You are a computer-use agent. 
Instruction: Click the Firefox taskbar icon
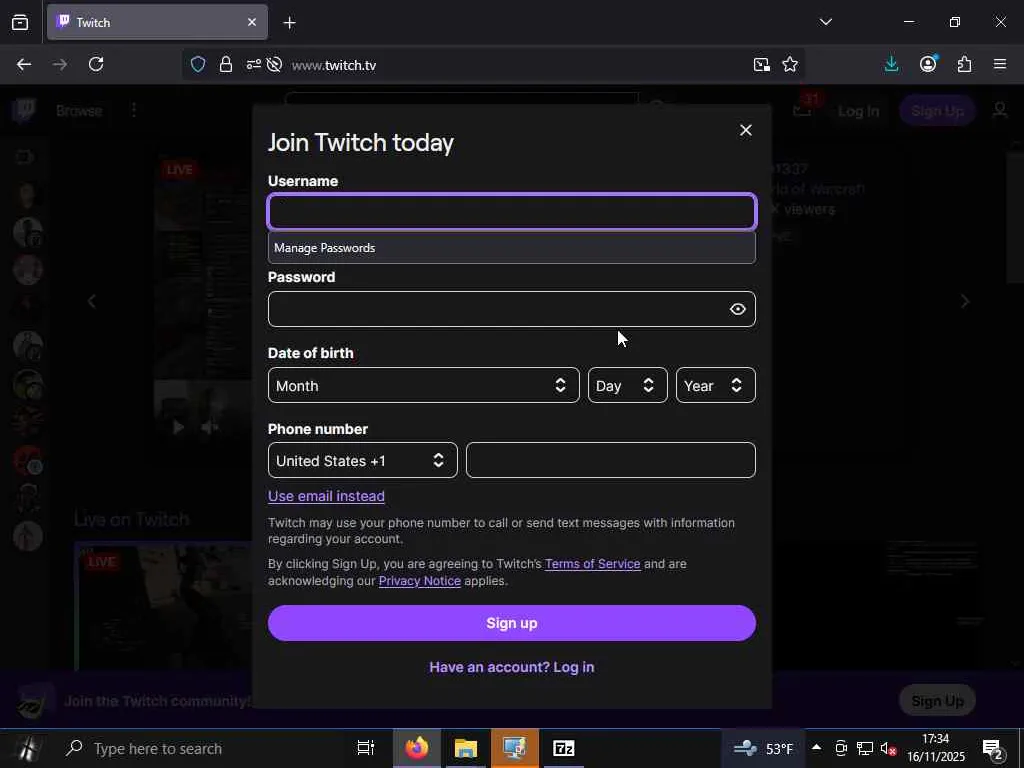(x=417, y=748)
